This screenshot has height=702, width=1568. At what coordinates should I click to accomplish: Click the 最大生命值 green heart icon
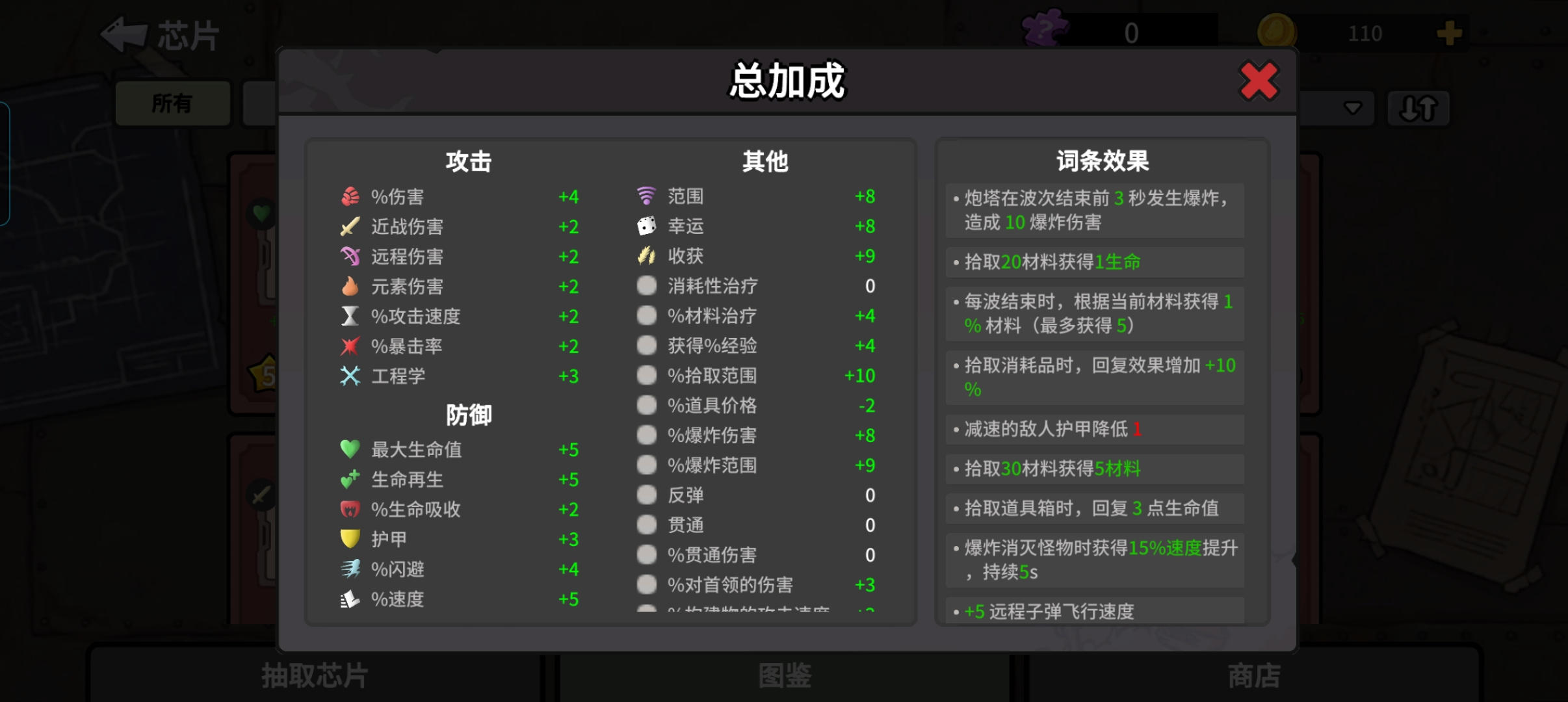click(350, 449)
